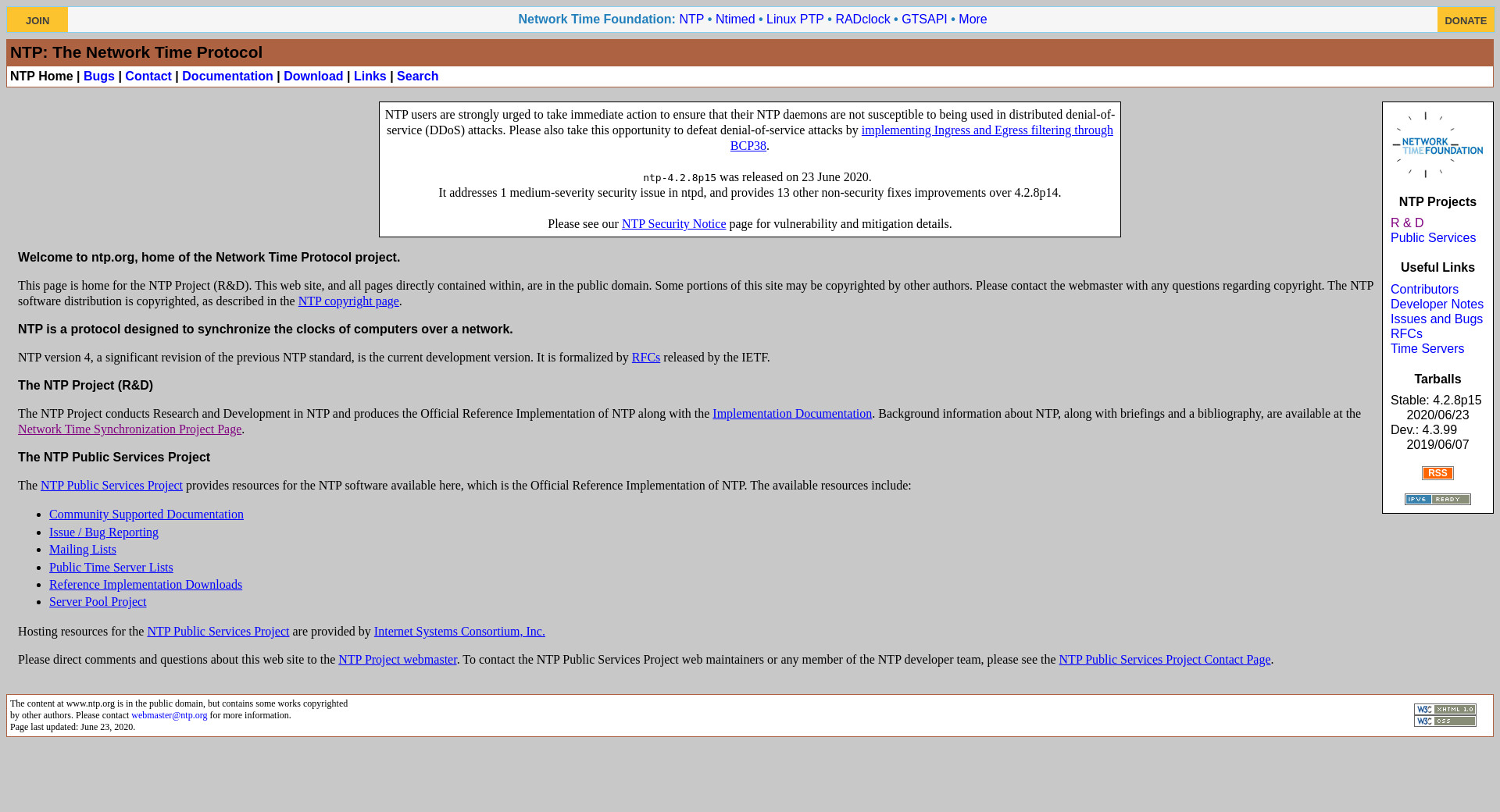1500x812 pixels.
Task: Click the Network Time Foundation logo
Action: pos(1437,146)
